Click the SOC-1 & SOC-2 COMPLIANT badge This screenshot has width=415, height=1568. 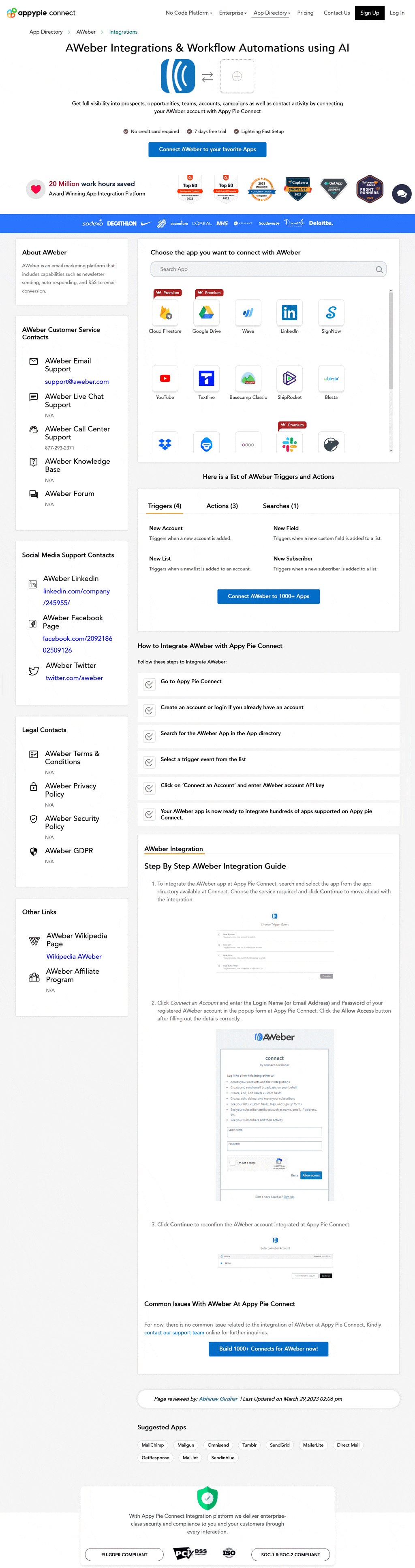(290, 1554)
